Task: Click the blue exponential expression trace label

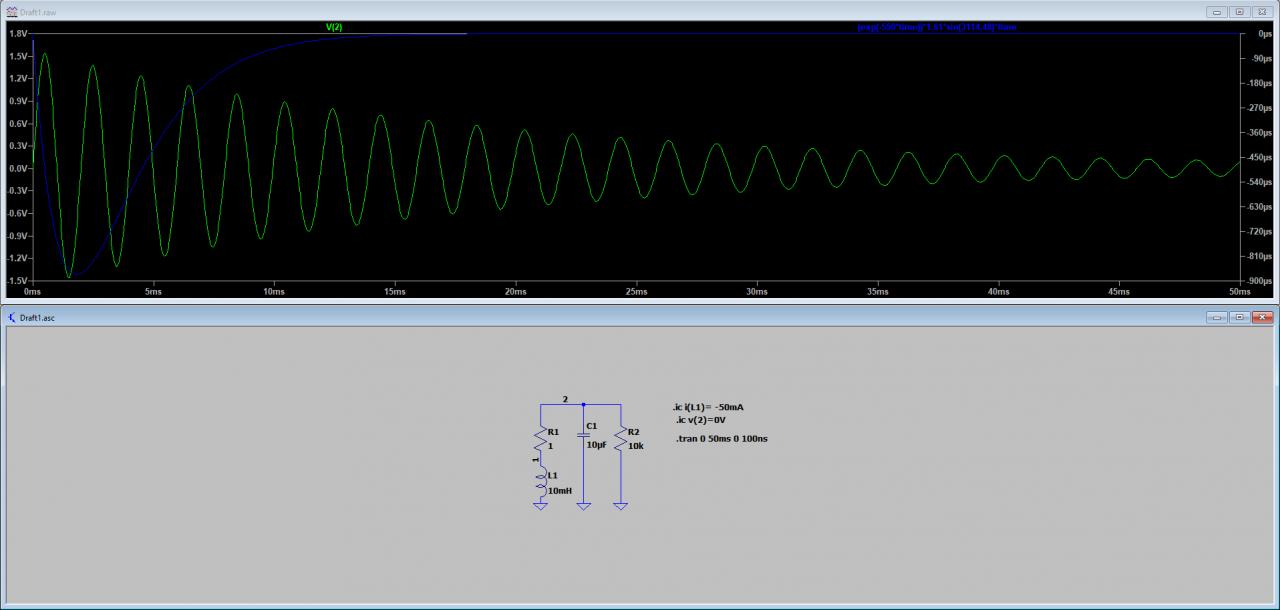Action: click(x=937, y=27)
